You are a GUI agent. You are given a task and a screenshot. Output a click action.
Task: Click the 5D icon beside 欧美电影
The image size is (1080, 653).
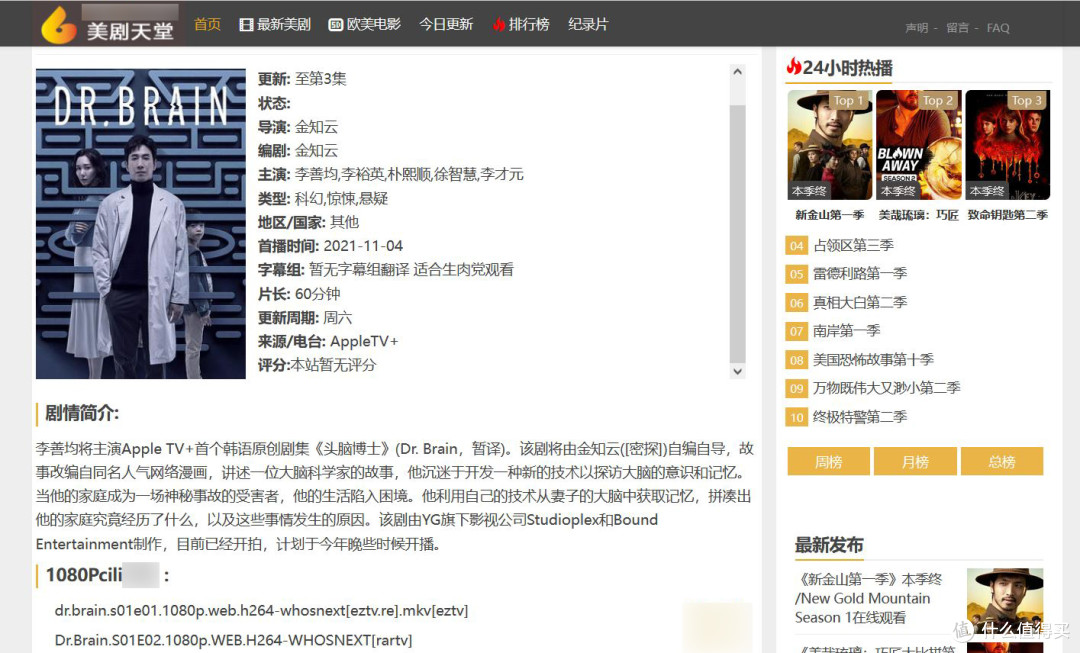pos(335,25)
